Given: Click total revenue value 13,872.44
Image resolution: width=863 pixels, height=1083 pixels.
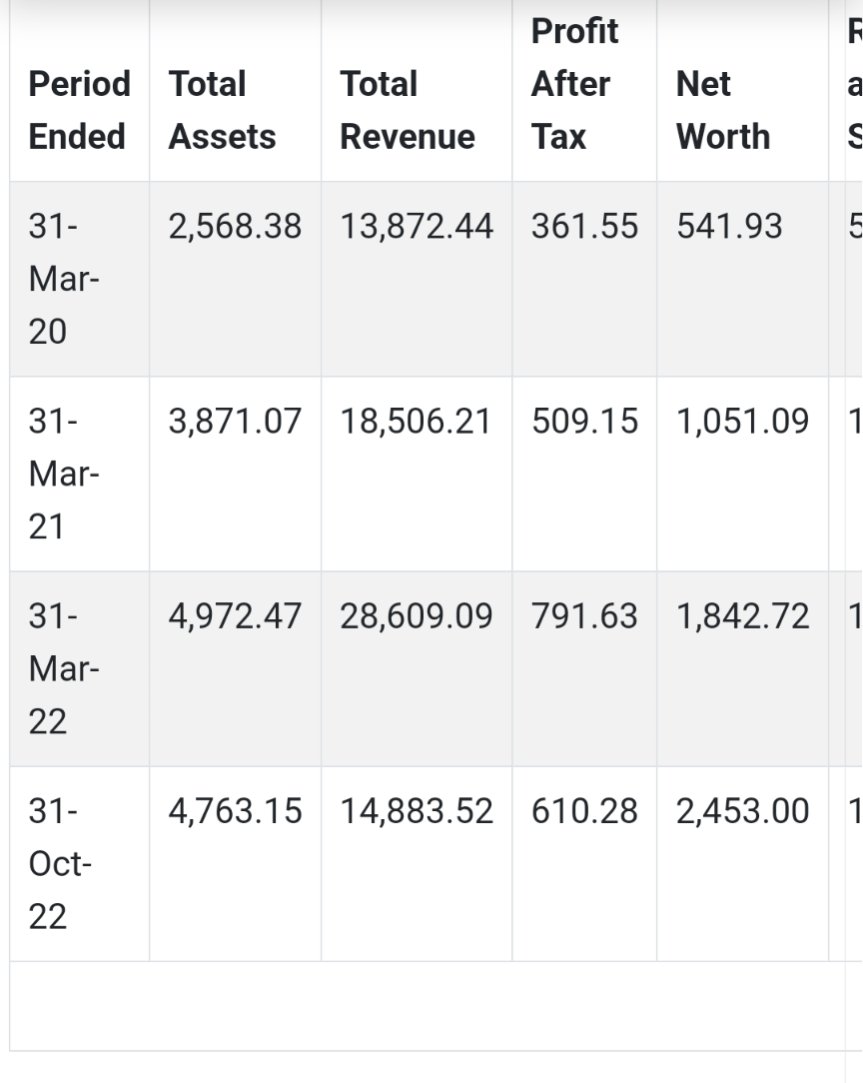Looking at the screenshot, I should (417, 227).
